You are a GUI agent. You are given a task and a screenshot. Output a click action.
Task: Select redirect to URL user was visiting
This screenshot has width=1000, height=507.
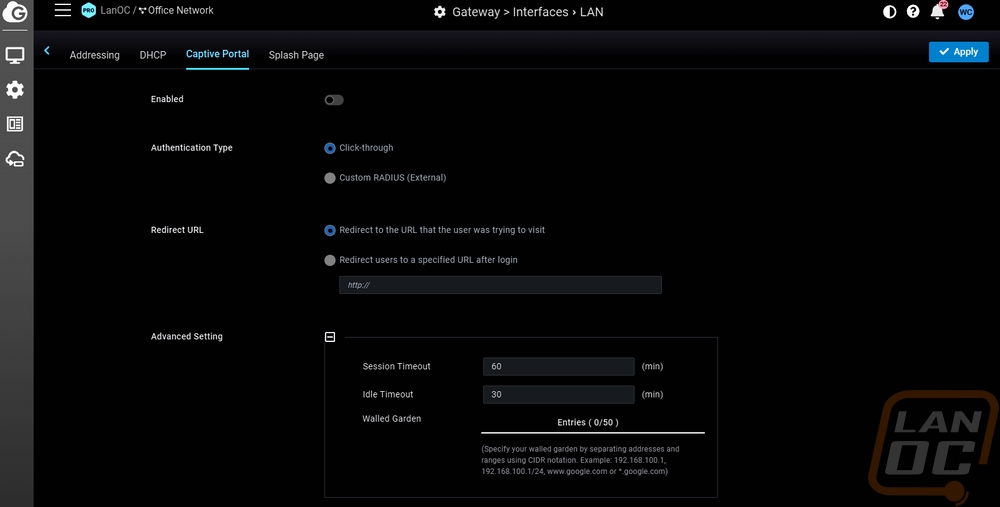coord(330,230)
